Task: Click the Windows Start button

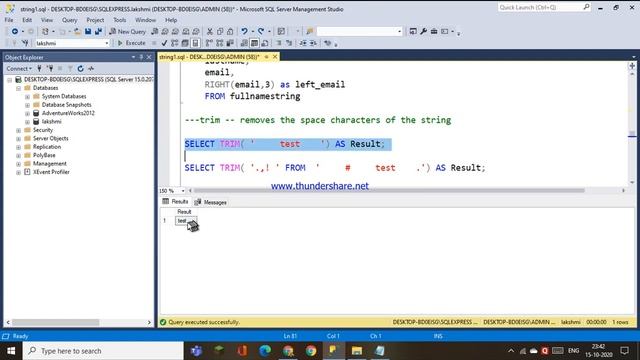Action: (11, 351)
